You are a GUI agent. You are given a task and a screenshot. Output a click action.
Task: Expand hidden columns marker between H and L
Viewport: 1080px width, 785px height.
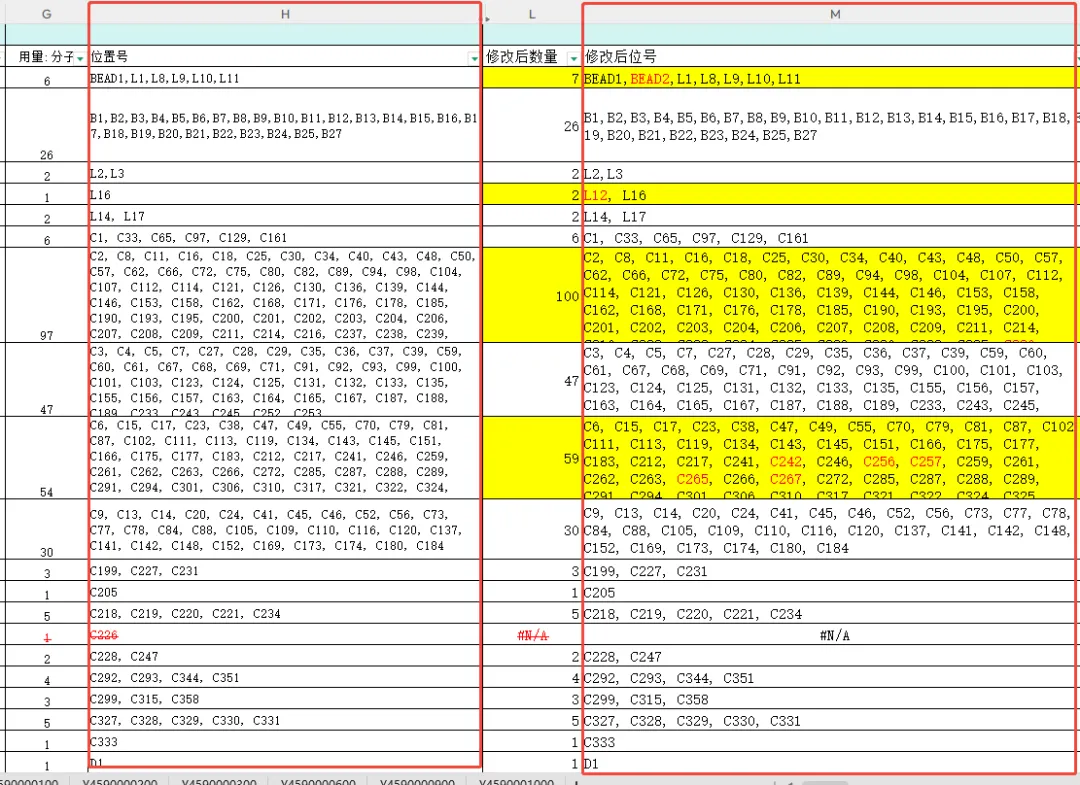[x=487, y=18]
